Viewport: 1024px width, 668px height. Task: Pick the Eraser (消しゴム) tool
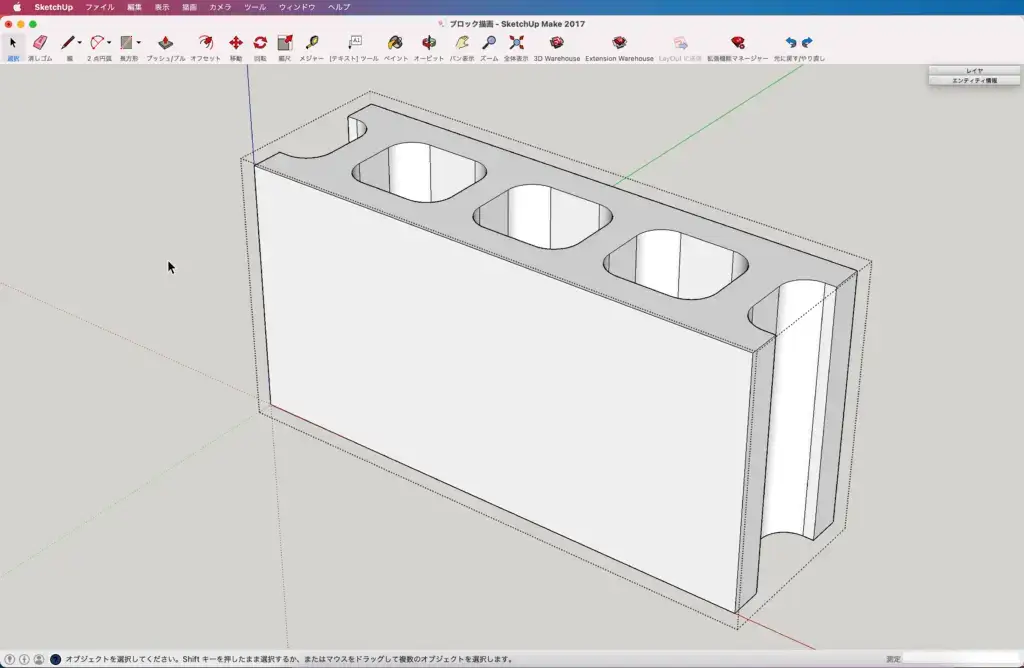click(40, 43)
